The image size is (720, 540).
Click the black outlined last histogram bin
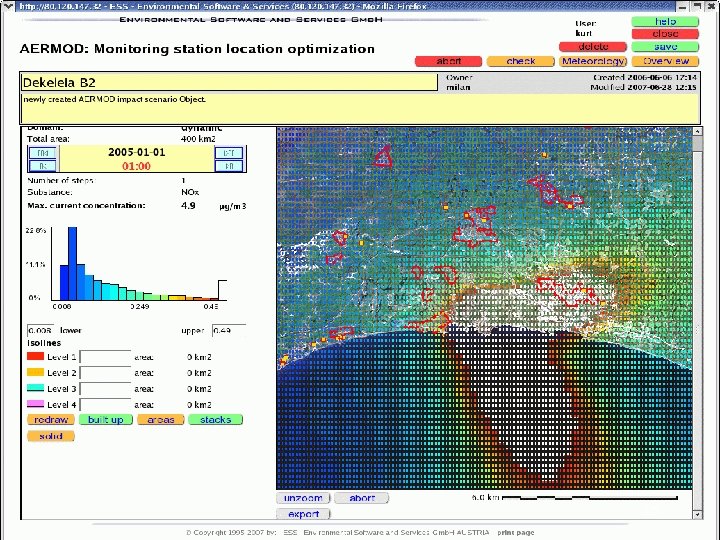click(222, 290)
